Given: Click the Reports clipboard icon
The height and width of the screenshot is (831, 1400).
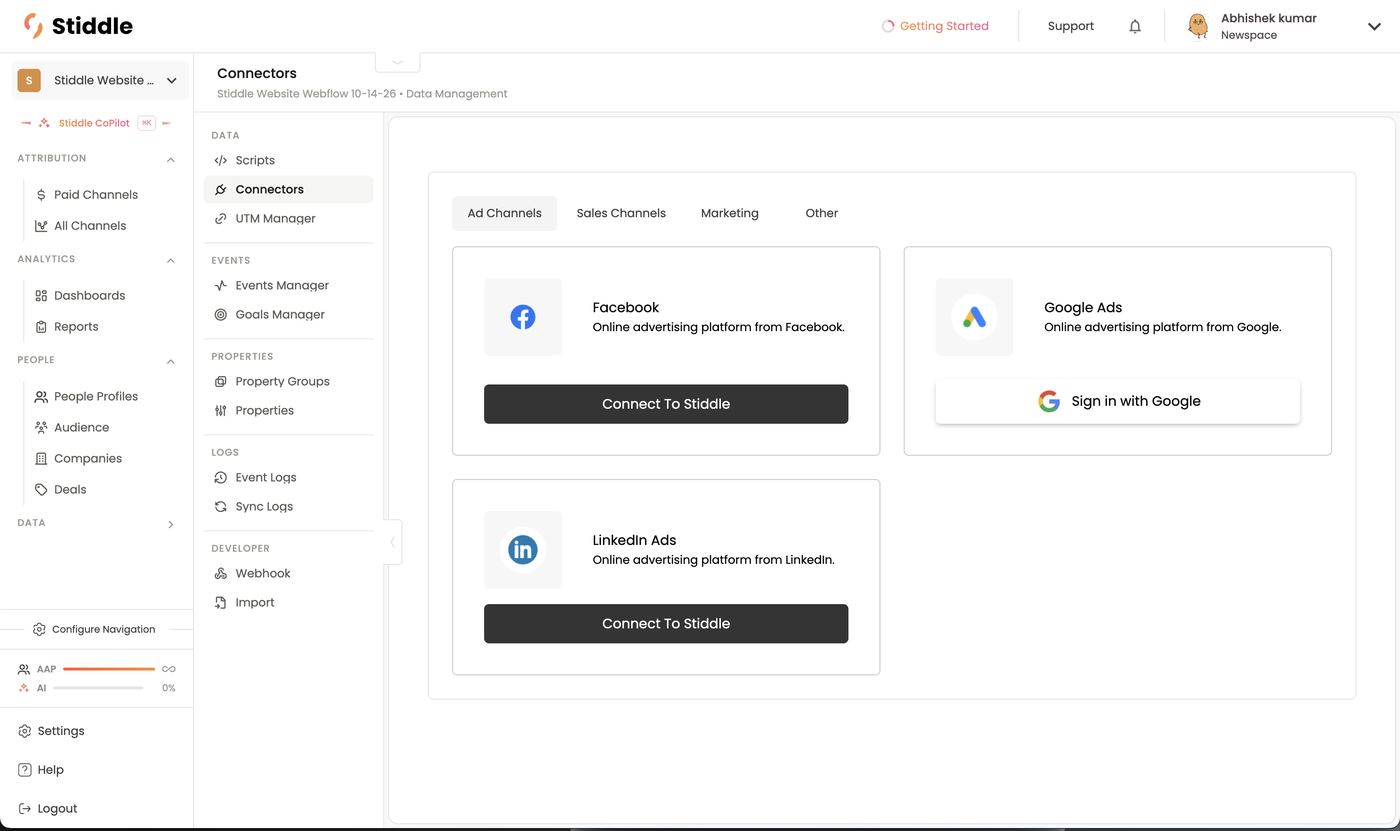Looking at the screenshot, I should pyautogui.click(x=41, y=327).
